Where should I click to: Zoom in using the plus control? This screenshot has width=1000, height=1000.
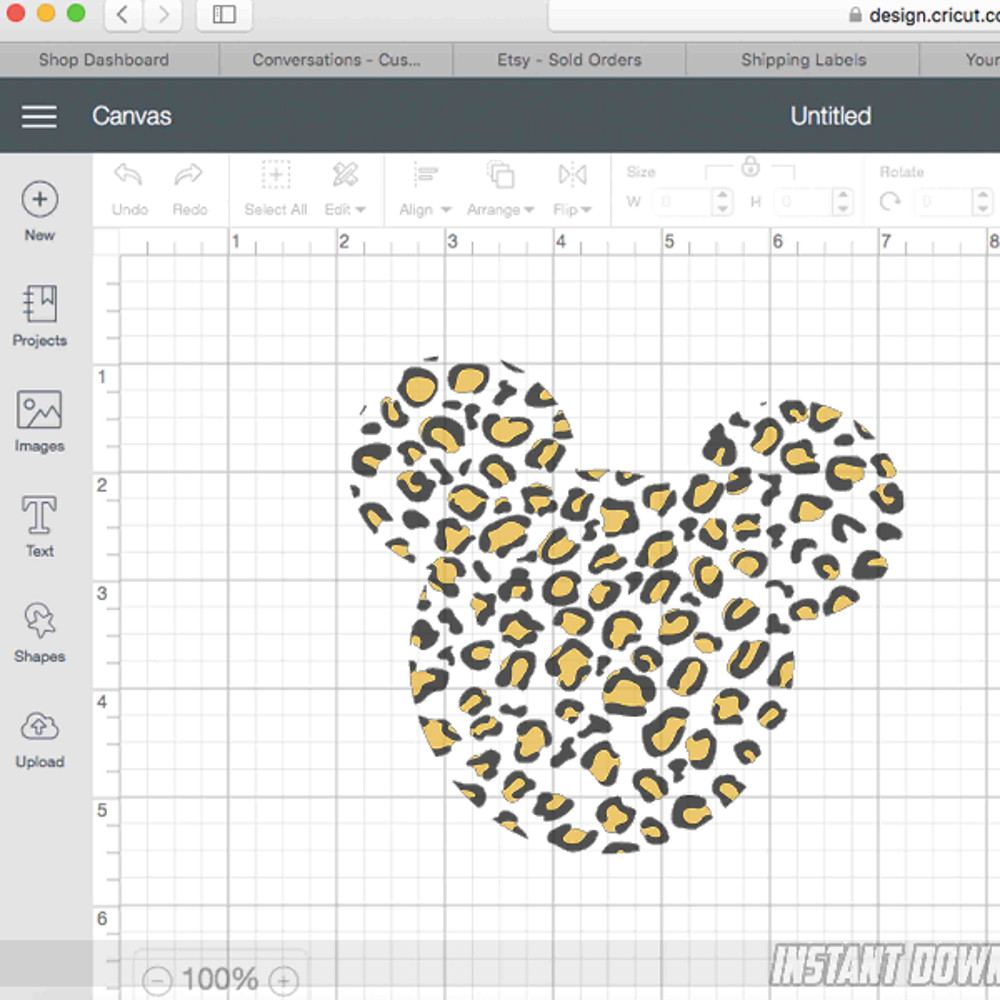pyautogui.click(x=284, y=980)
